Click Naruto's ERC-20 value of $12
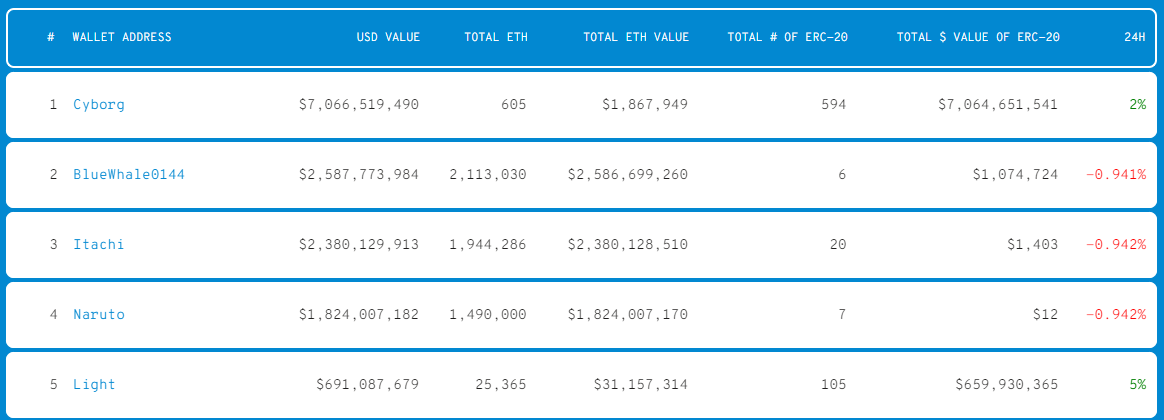 [1046, 315]
